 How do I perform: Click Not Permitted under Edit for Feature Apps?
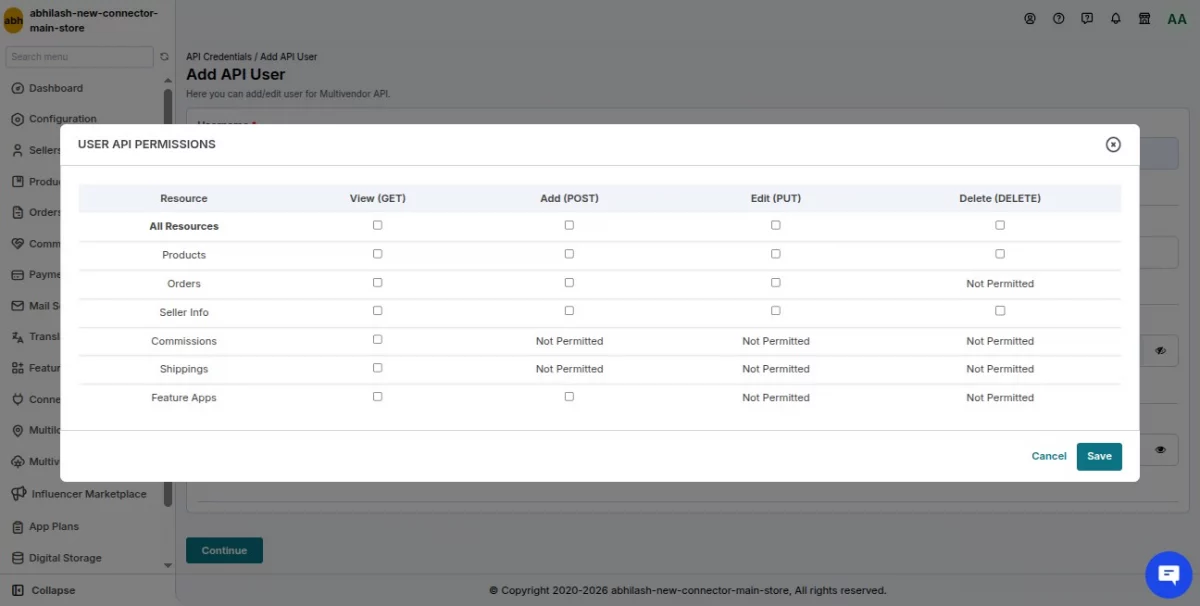tap(776, 398)
